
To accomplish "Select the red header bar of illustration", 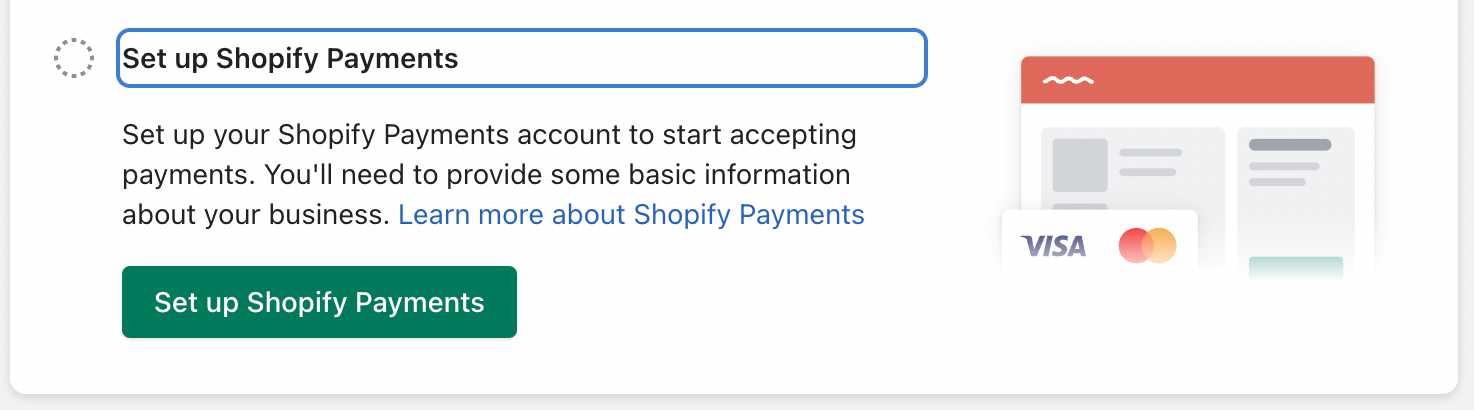I will point(1198,80).
